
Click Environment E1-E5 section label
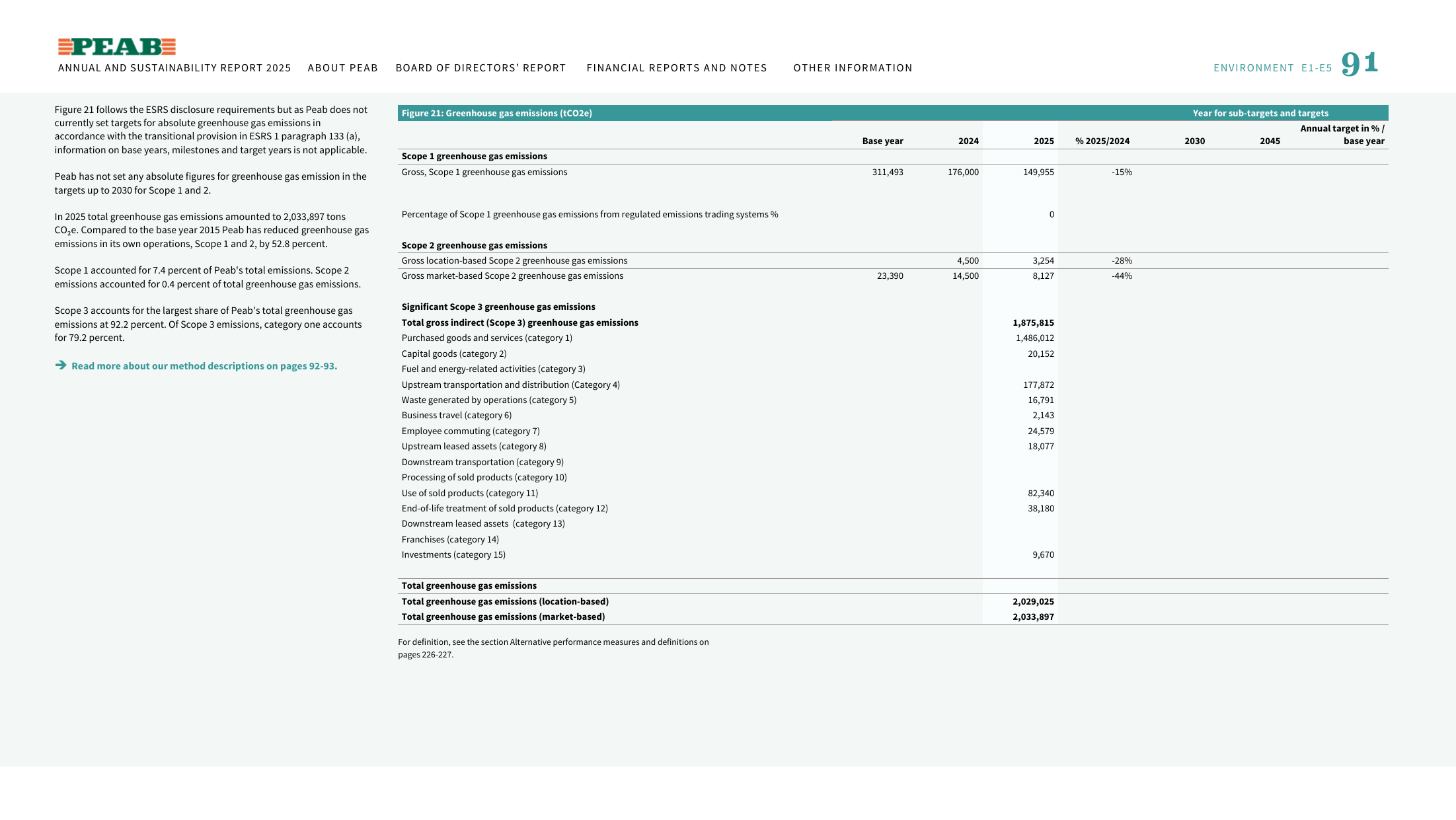[1273, 68]
